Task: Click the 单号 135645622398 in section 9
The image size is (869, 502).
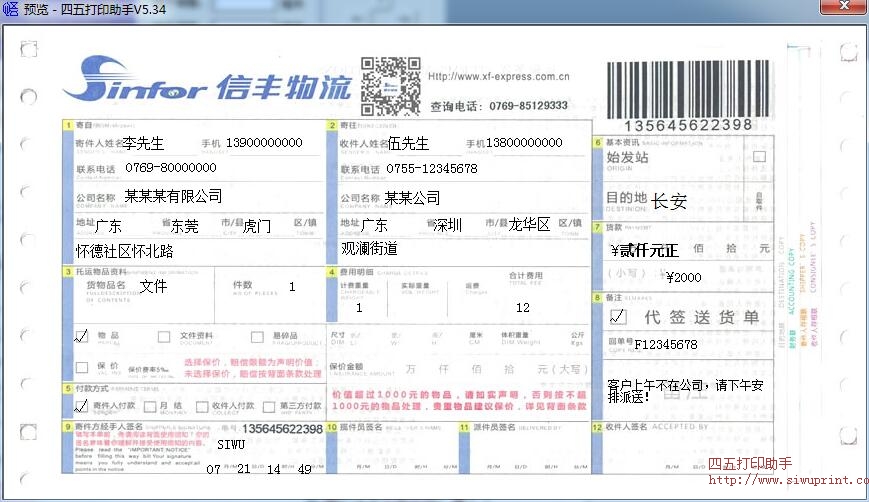Action: [x=282, y=429]
